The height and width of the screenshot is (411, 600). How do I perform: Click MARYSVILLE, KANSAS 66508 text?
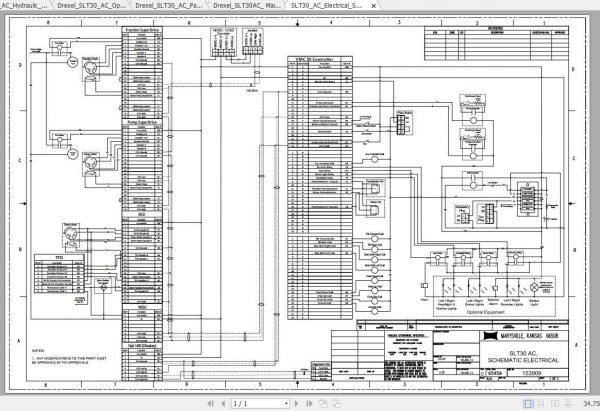[x=529, y=336]
